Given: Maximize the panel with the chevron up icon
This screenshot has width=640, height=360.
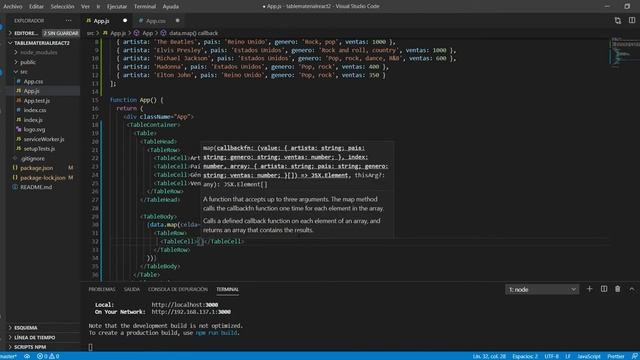Looking at the screenshot, I should tap(632, 289).
